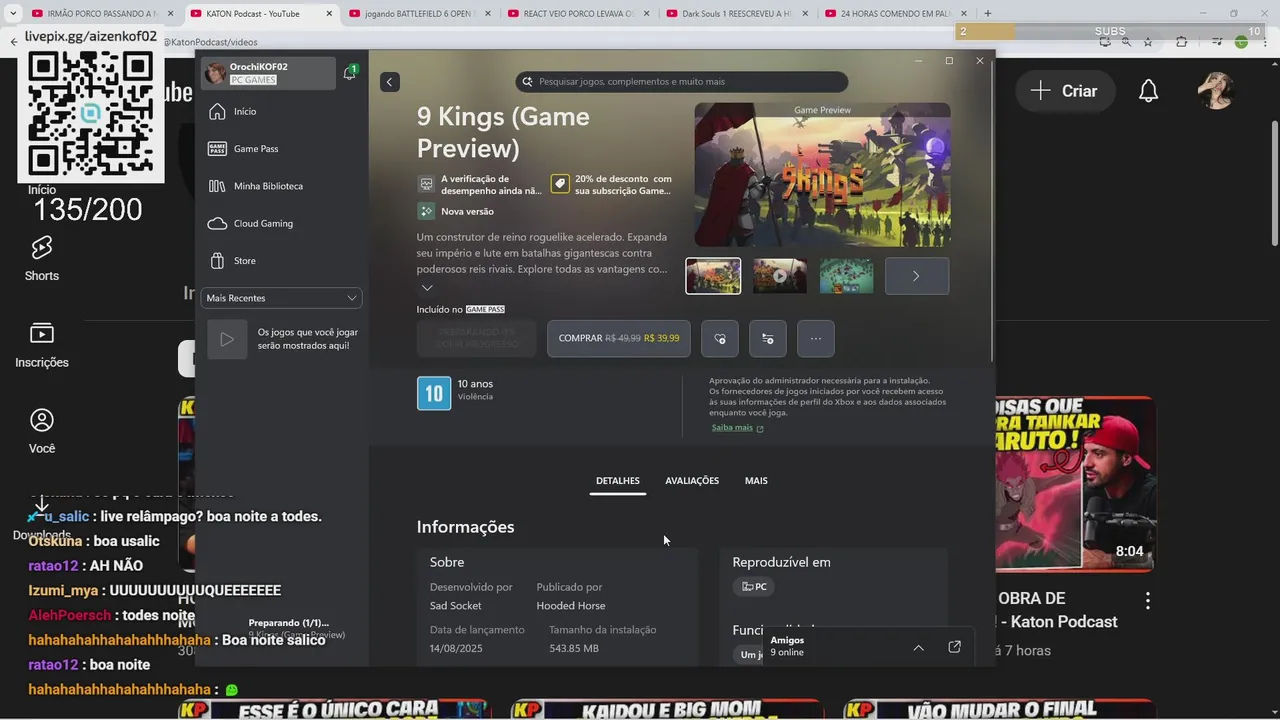The width and height of the screenshot is (1280, 720).
Task: Open browser tab list dropdown
Action: tap(13, 14)
